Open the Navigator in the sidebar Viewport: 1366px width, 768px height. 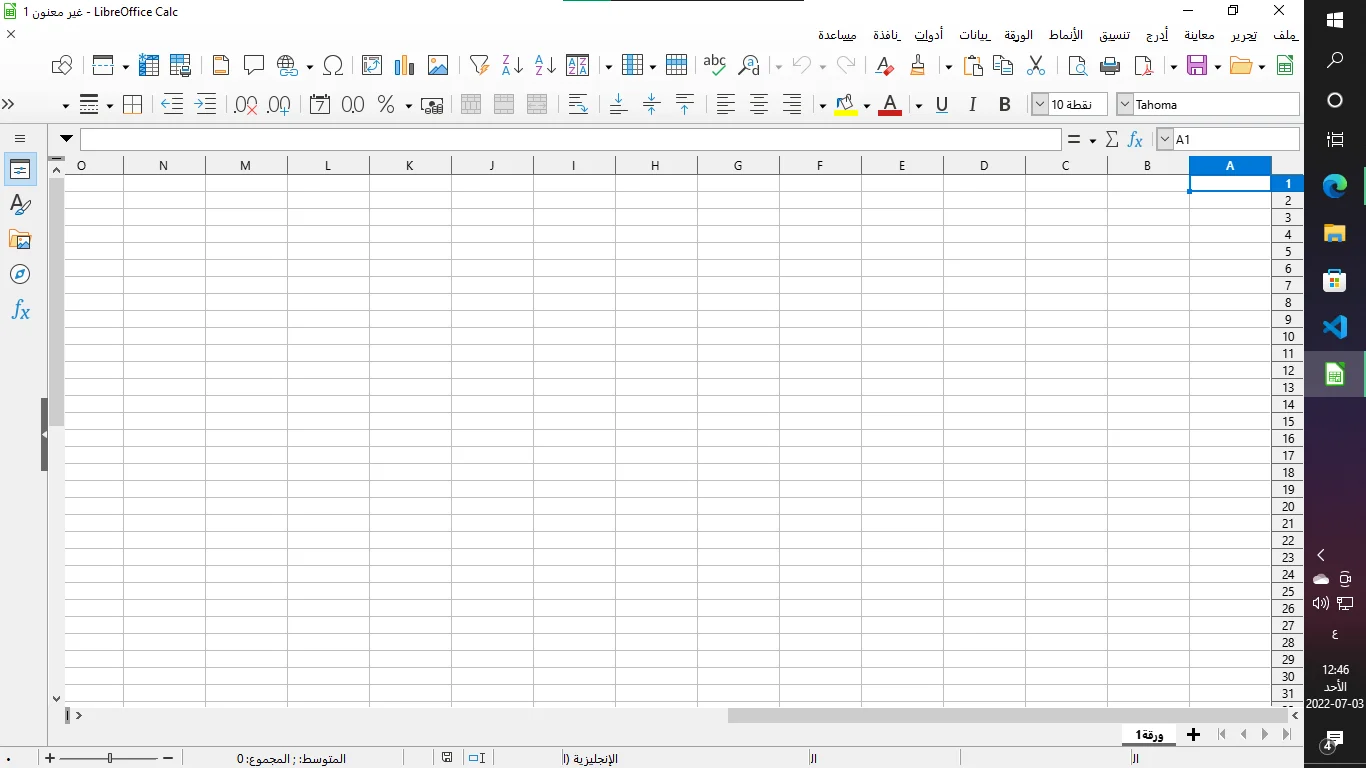[x=20, y=274]
